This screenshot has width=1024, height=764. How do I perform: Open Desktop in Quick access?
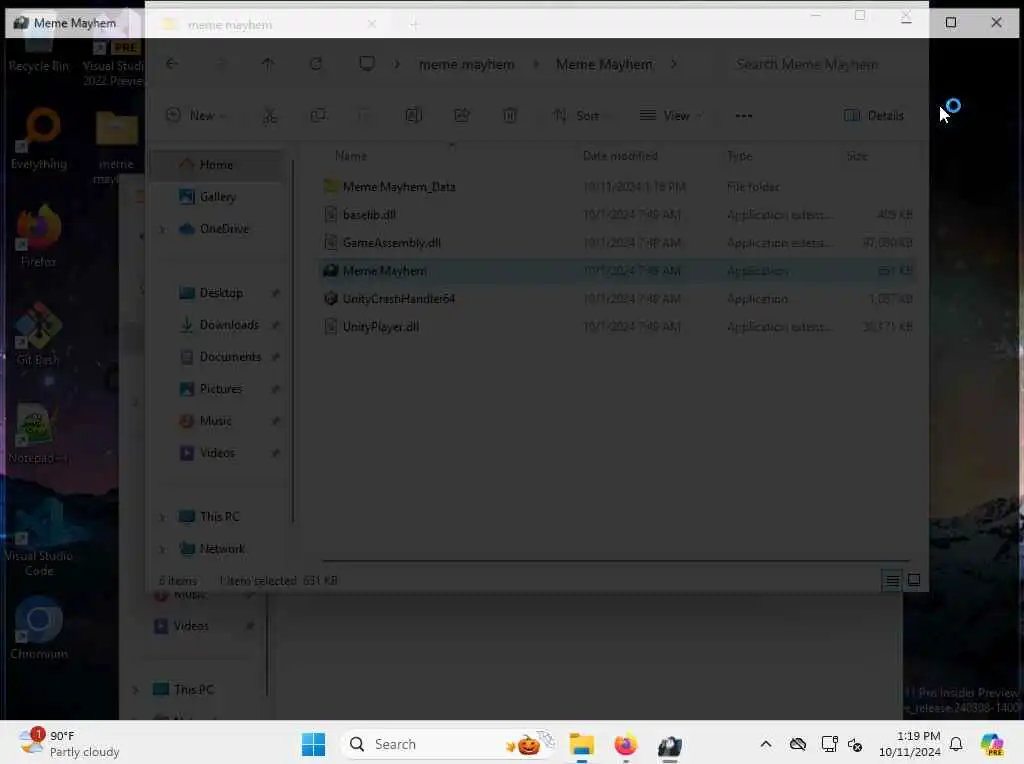click(221, 293)
